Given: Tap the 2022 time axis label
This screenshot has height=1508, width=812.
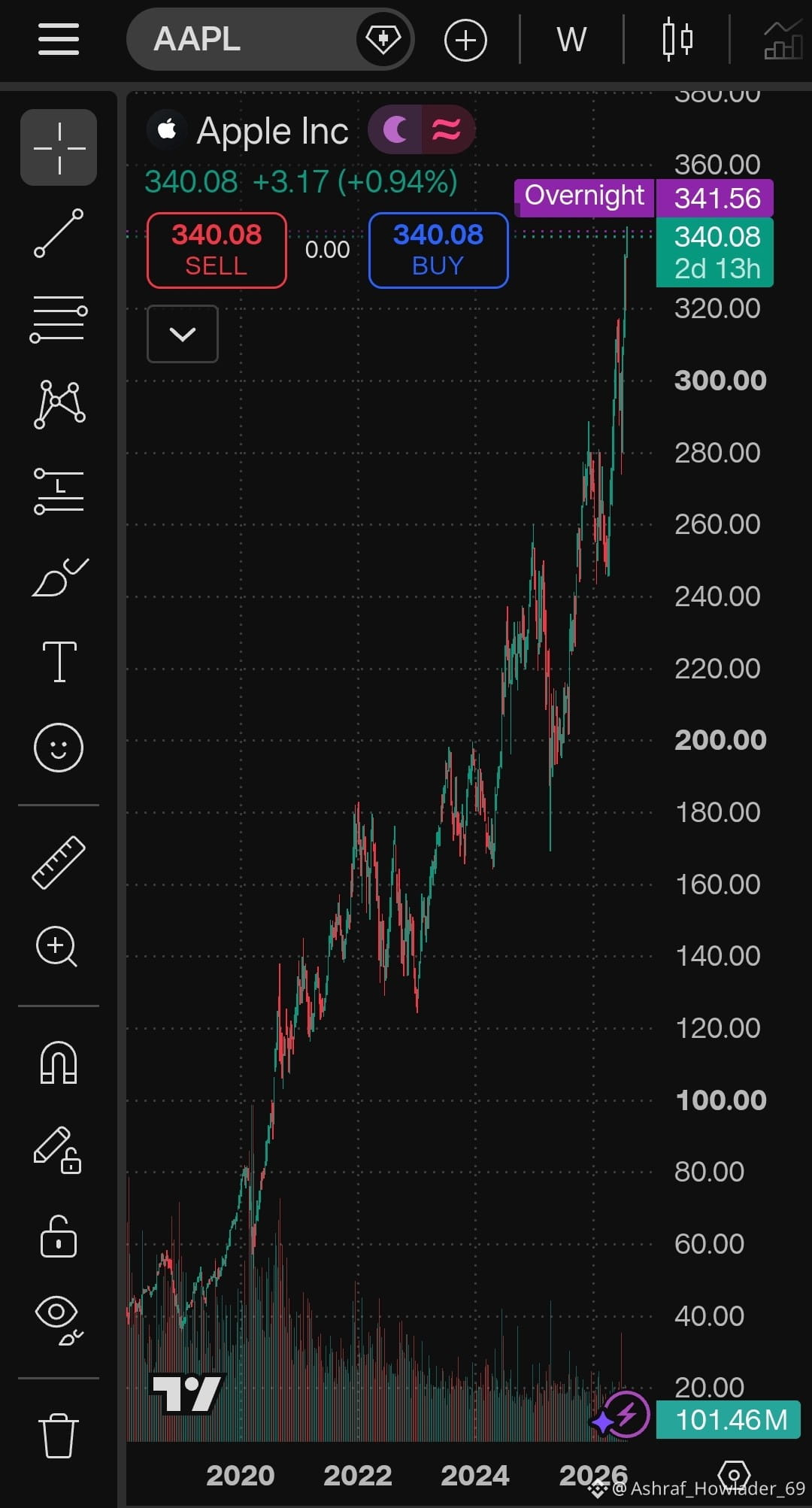Looking at the screenshot, I should coord(358,1475).
